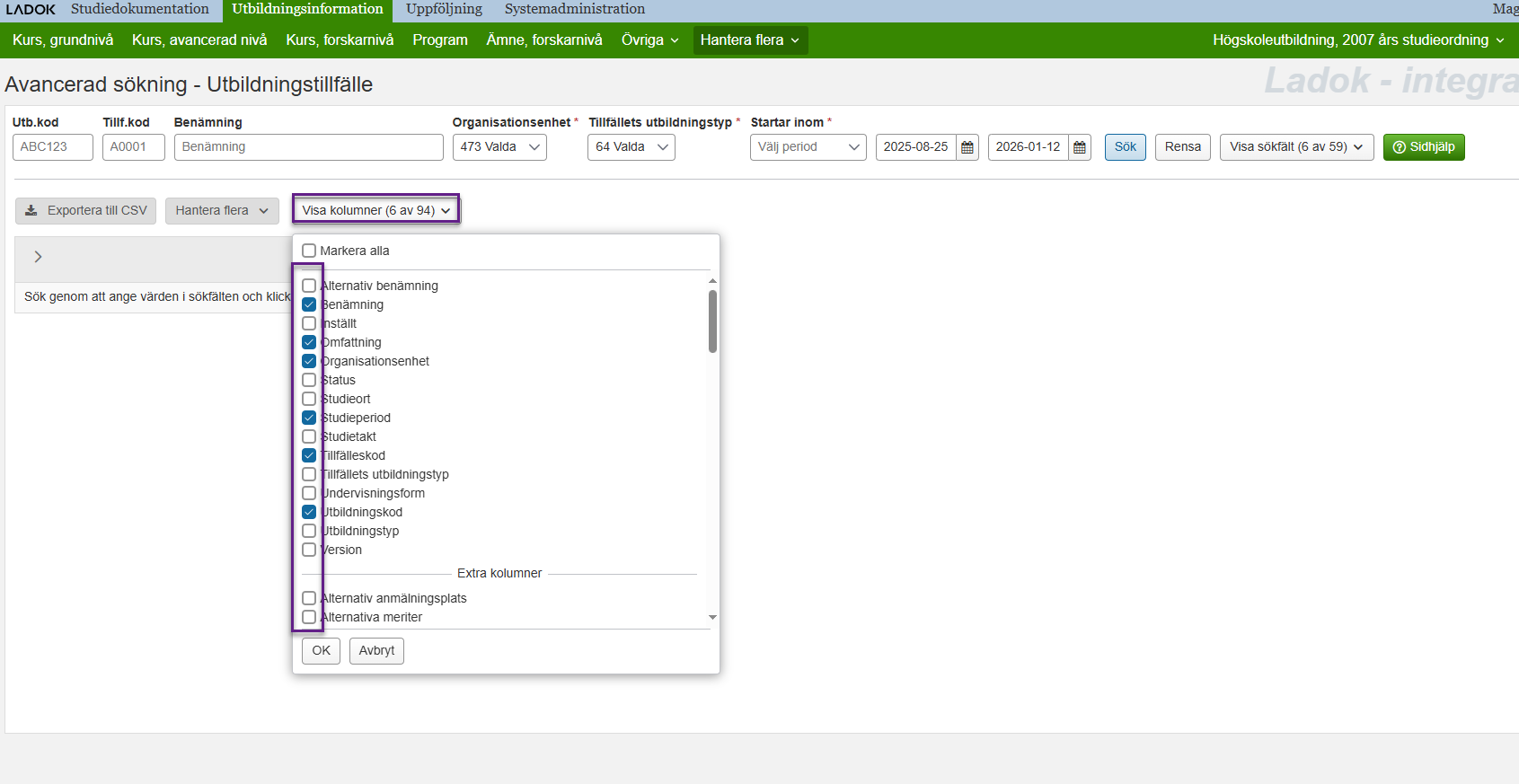This screenshot has height=784, width=1519.
Task: Enable the Studieort column checkbox
Action: [309, 400]
